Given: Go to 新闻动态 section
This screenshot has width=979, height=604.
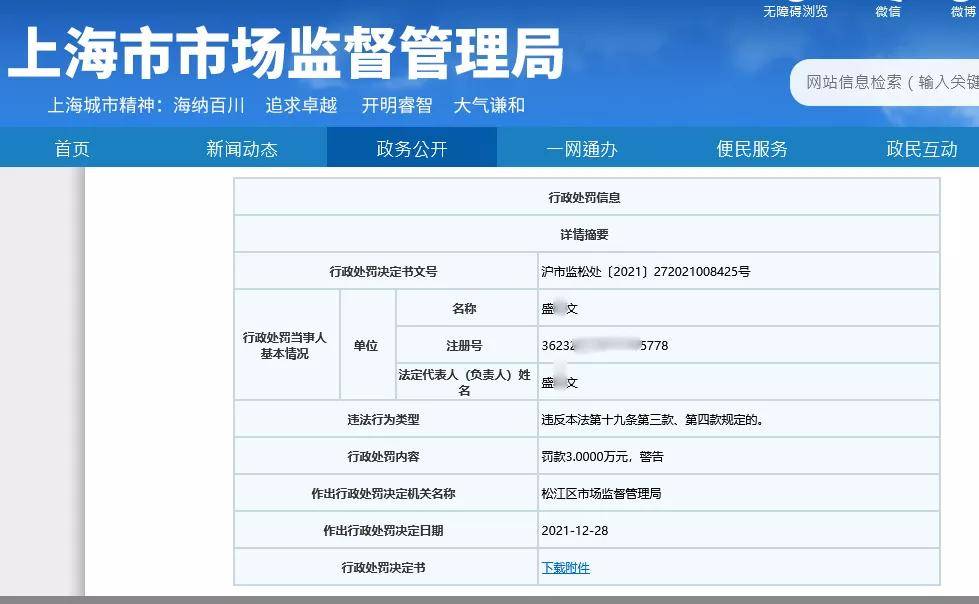Looking at the screenshot, I should [x=242, y=149].
